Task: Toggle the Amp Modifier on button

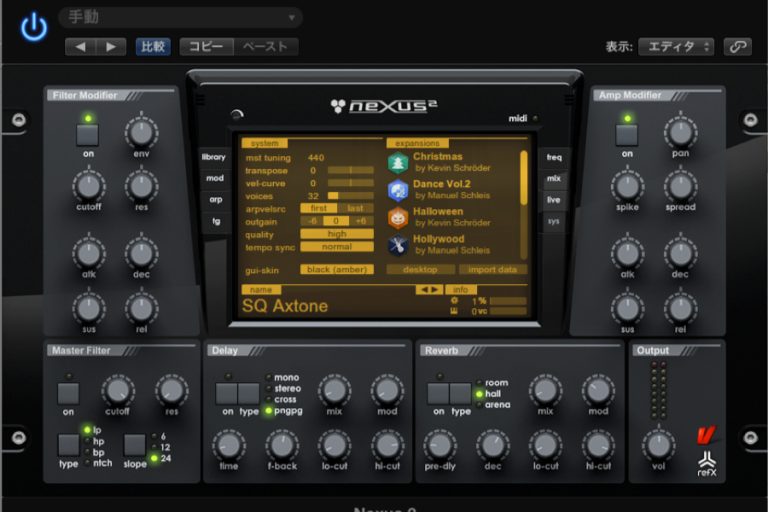Action: (x=626, y=135)
